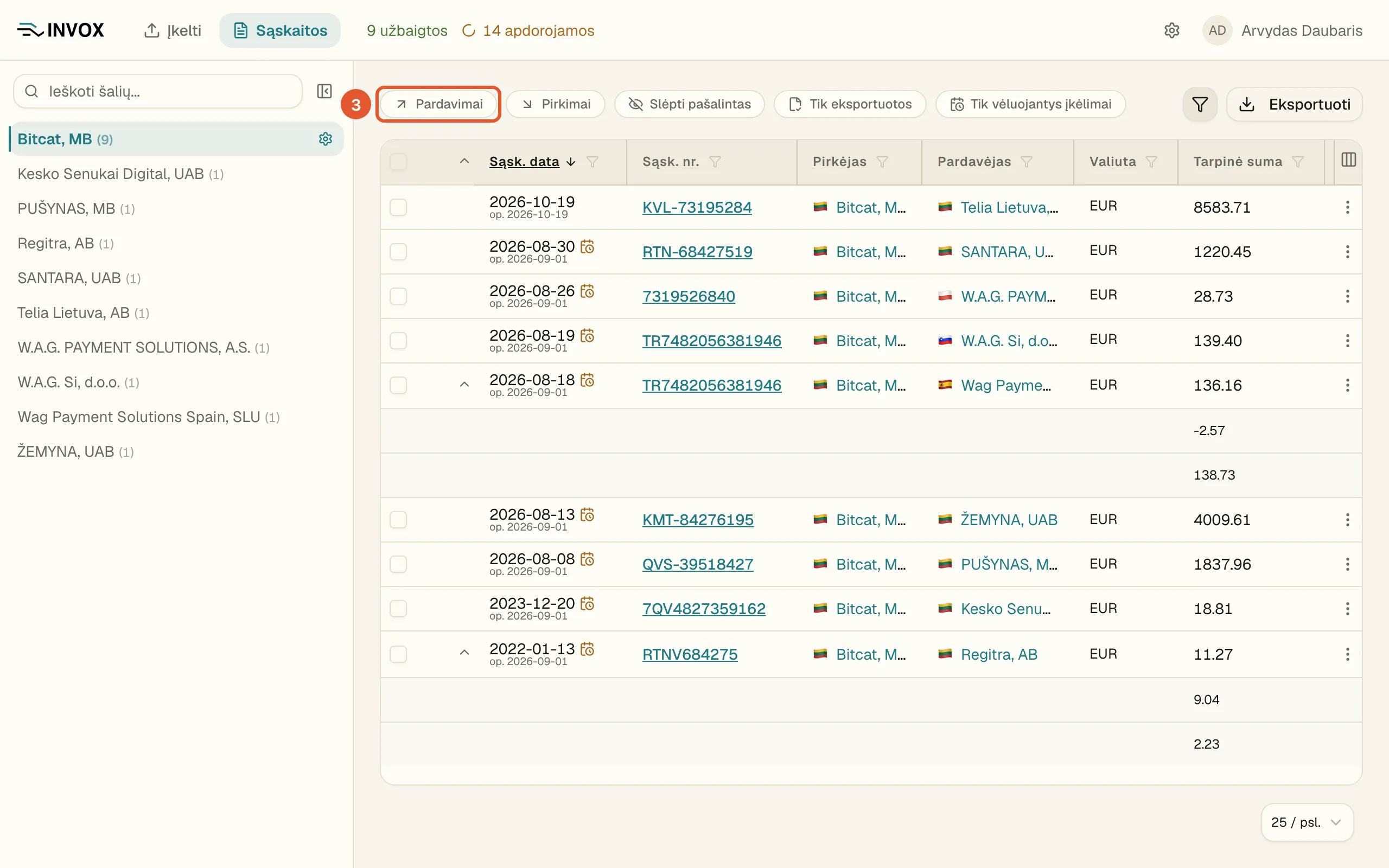Check the 7QV4827359162 row checkbox
This screenshot has height=868, width=1389.
tap(398, 609)
